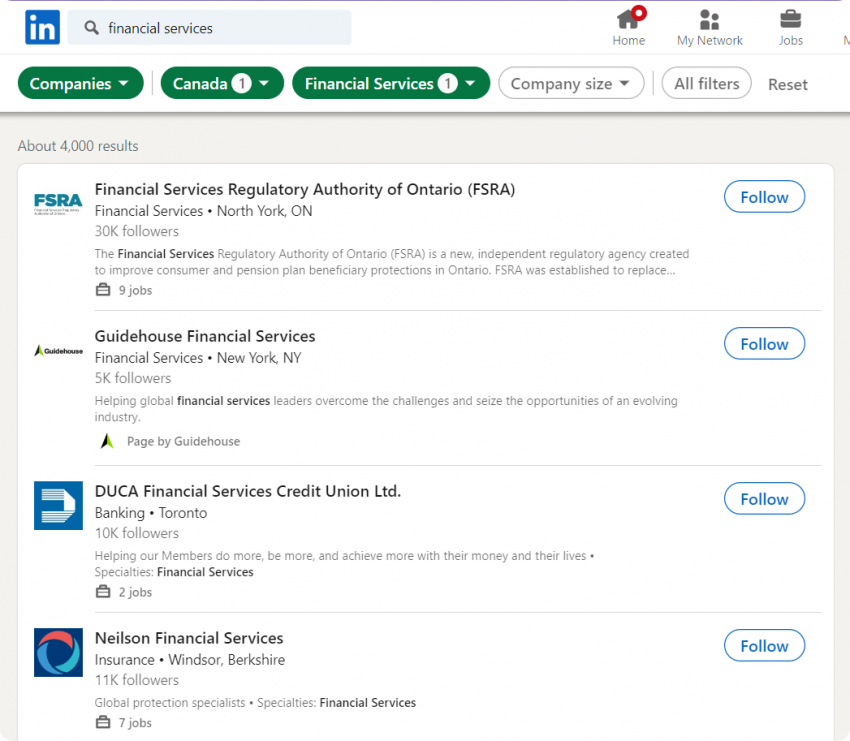
Task: Follow DUCA Financial Services Credit Union
Action: [x=764, y=499]
